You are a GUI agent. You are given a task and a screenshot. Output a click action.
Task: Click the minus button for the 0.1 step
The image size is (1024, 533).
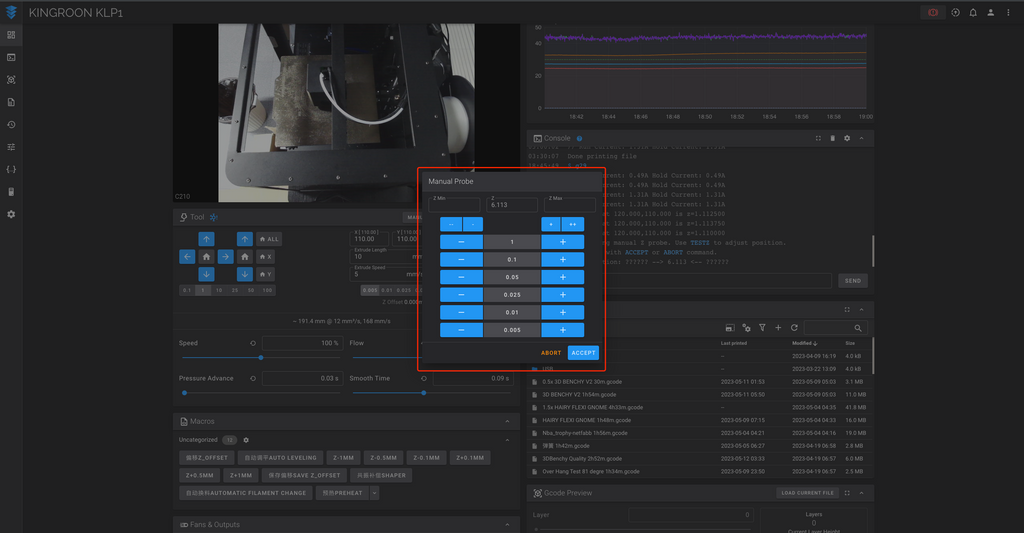[461, 259]
